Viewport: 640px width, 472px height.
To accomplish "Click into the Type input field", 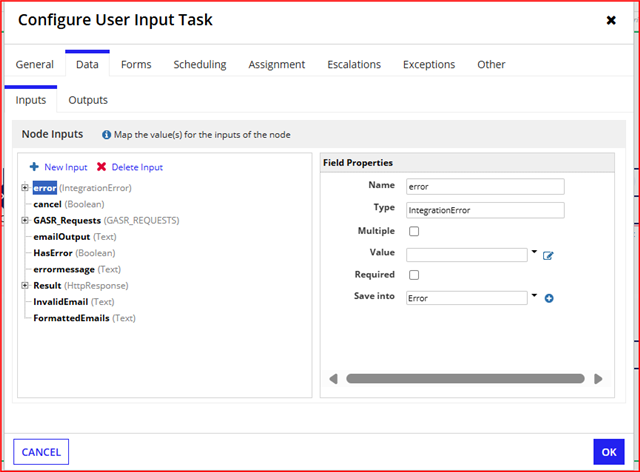I will (485, 210).
